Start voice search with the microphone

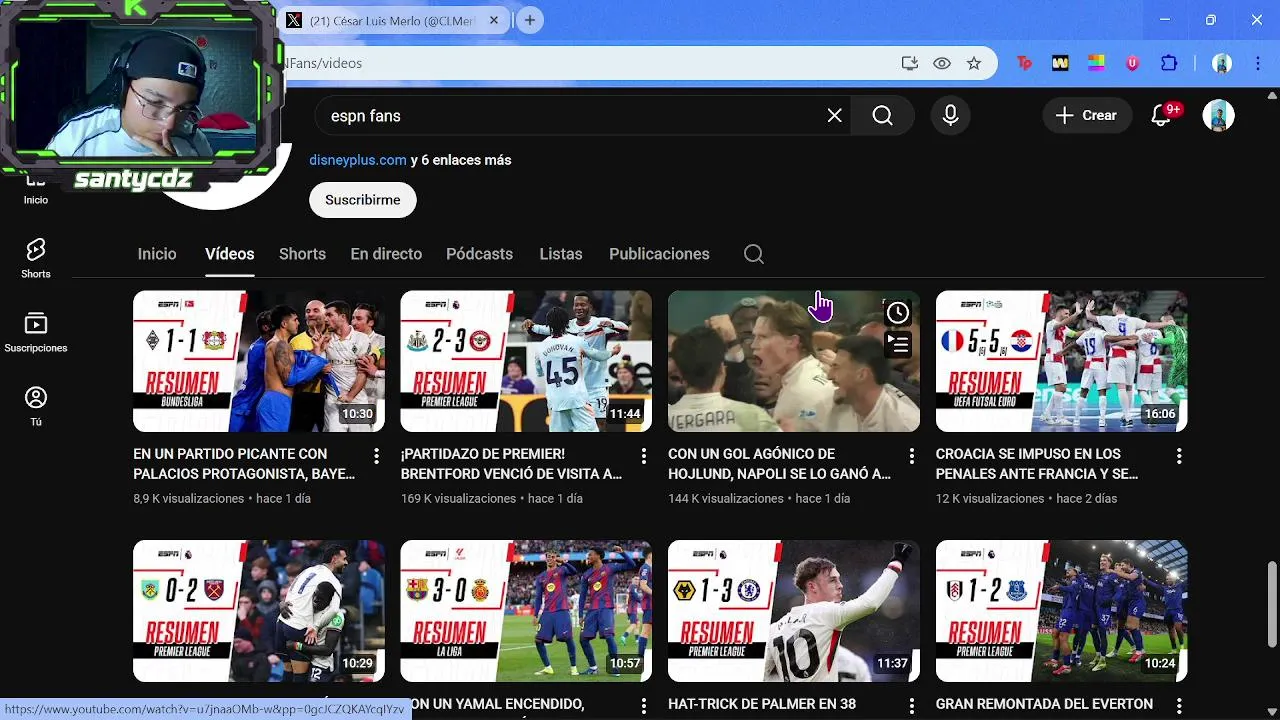[951, 116]
